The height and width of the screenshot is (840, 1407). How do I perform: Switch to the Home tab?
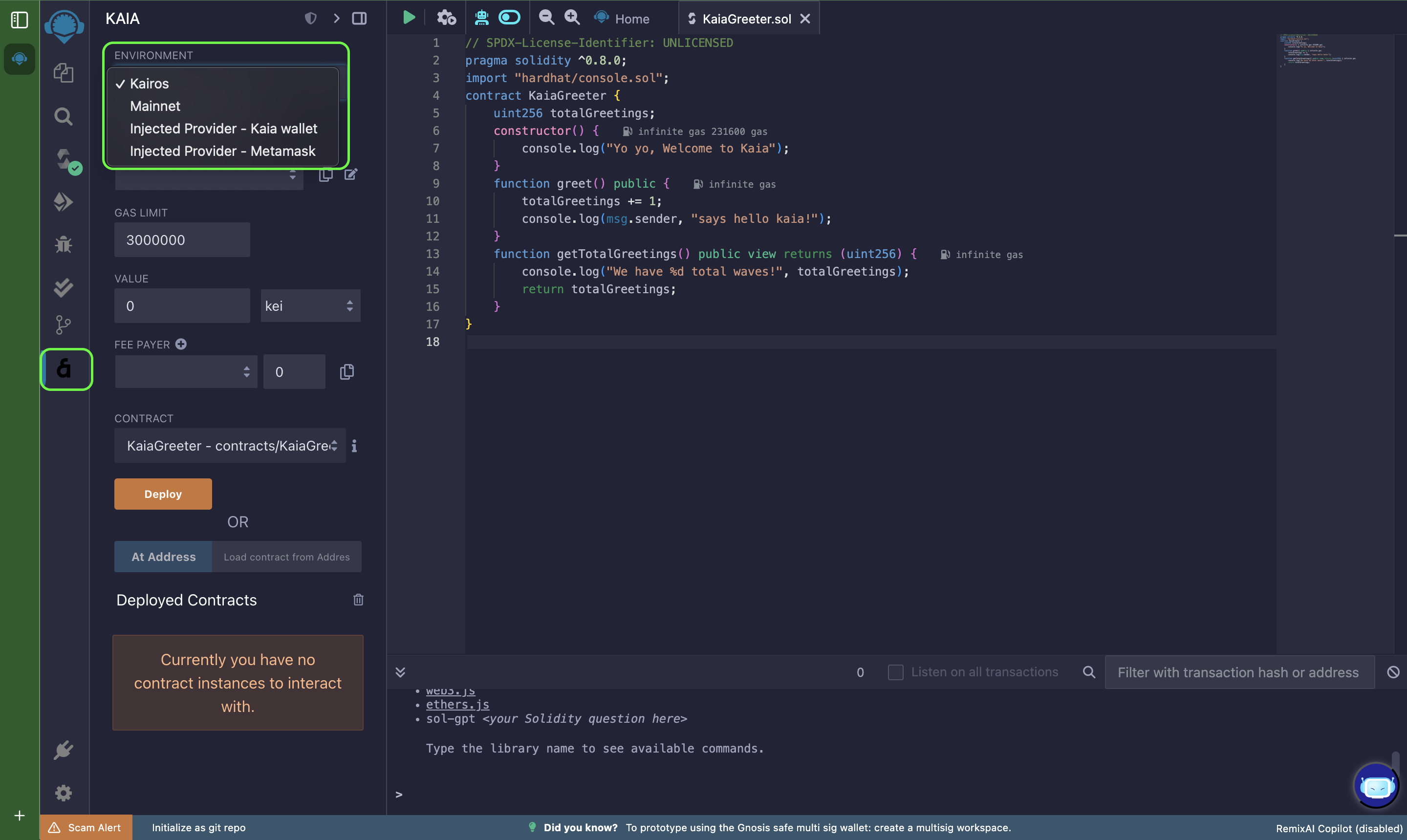pos(623,19)
